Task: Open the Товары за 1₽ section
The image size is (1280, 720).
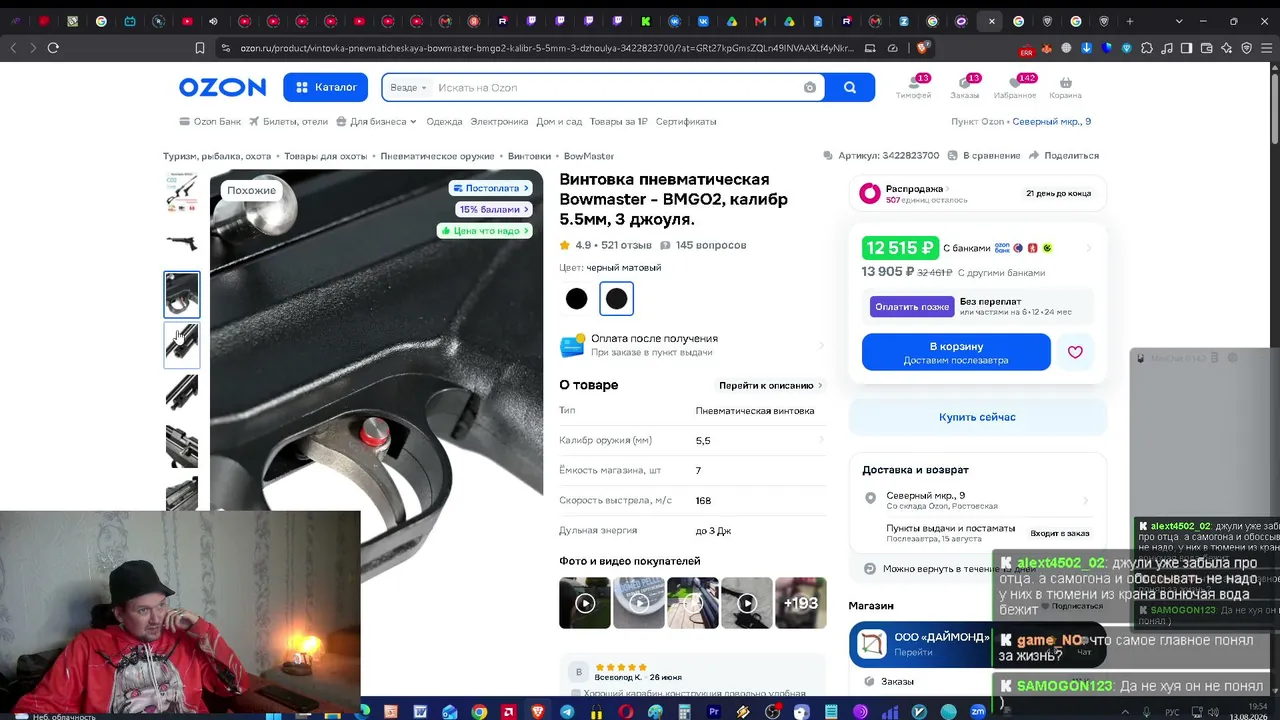Action: 618,122
